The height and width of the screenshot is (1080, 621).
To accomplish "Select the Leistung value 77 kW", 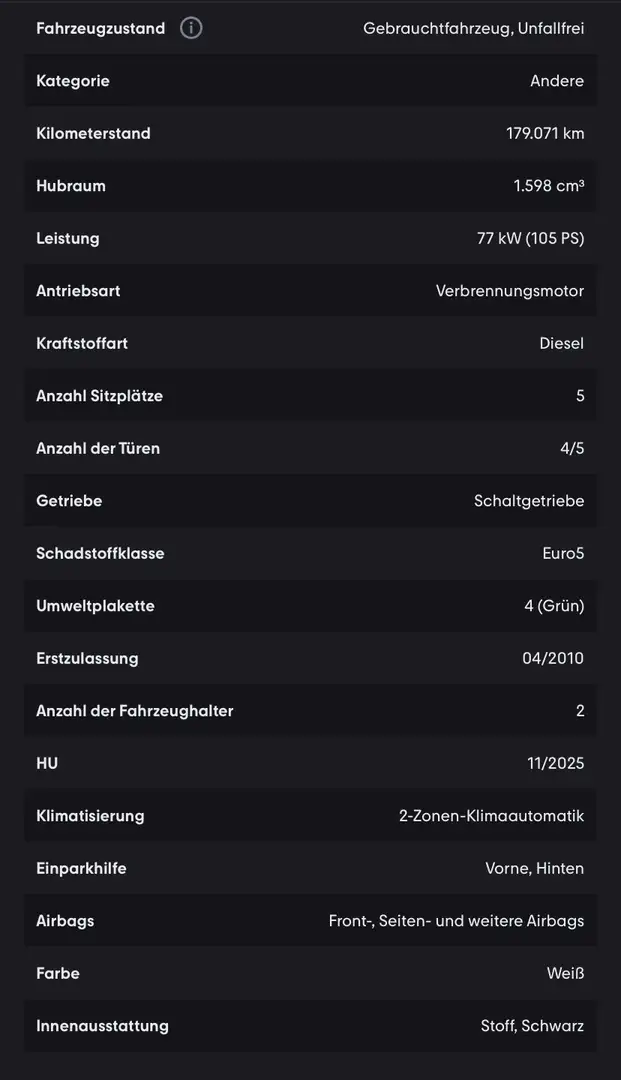I will 499,238.
